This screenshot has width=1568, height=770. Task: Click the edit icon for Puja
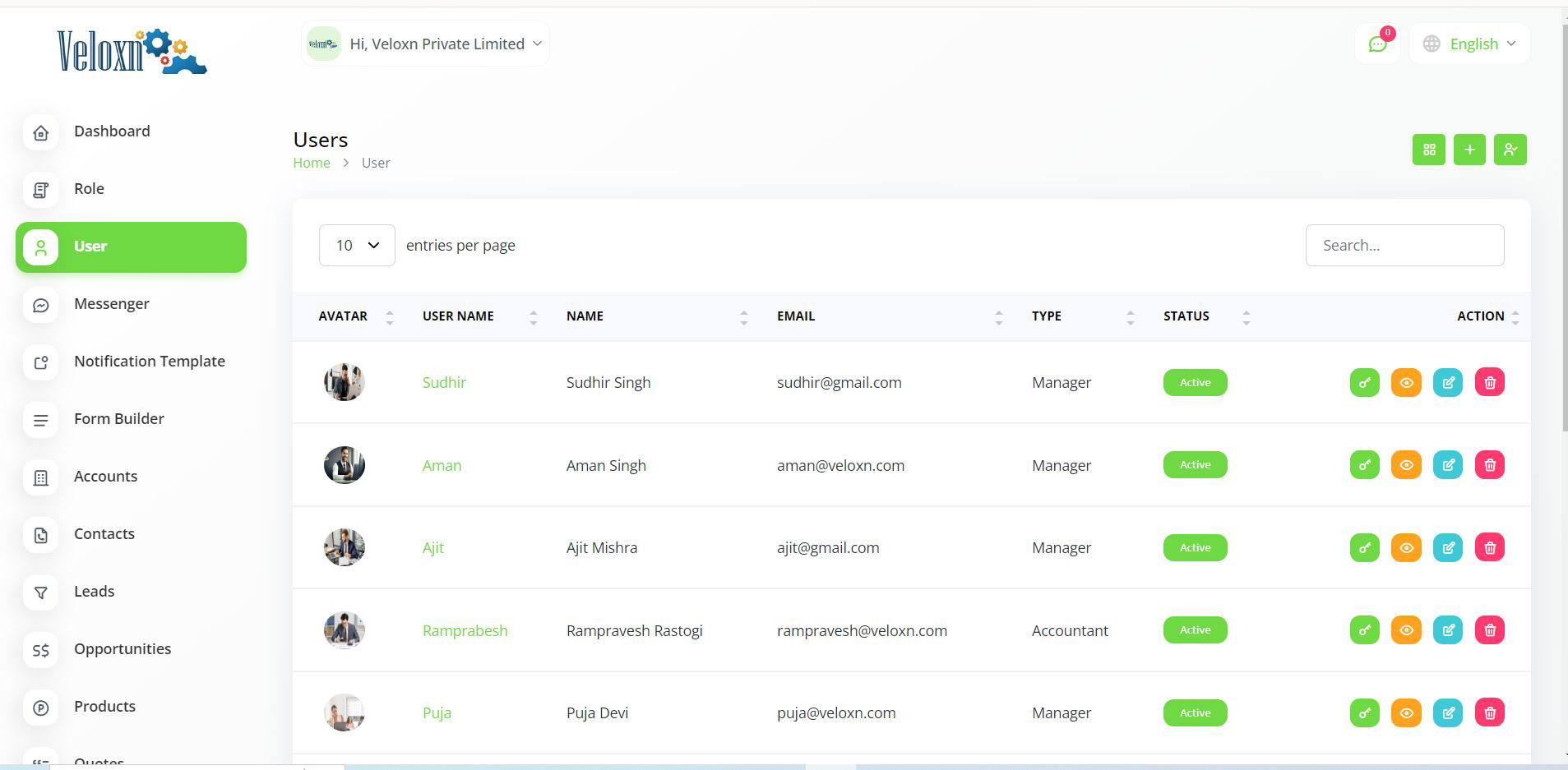point(1447,712)
